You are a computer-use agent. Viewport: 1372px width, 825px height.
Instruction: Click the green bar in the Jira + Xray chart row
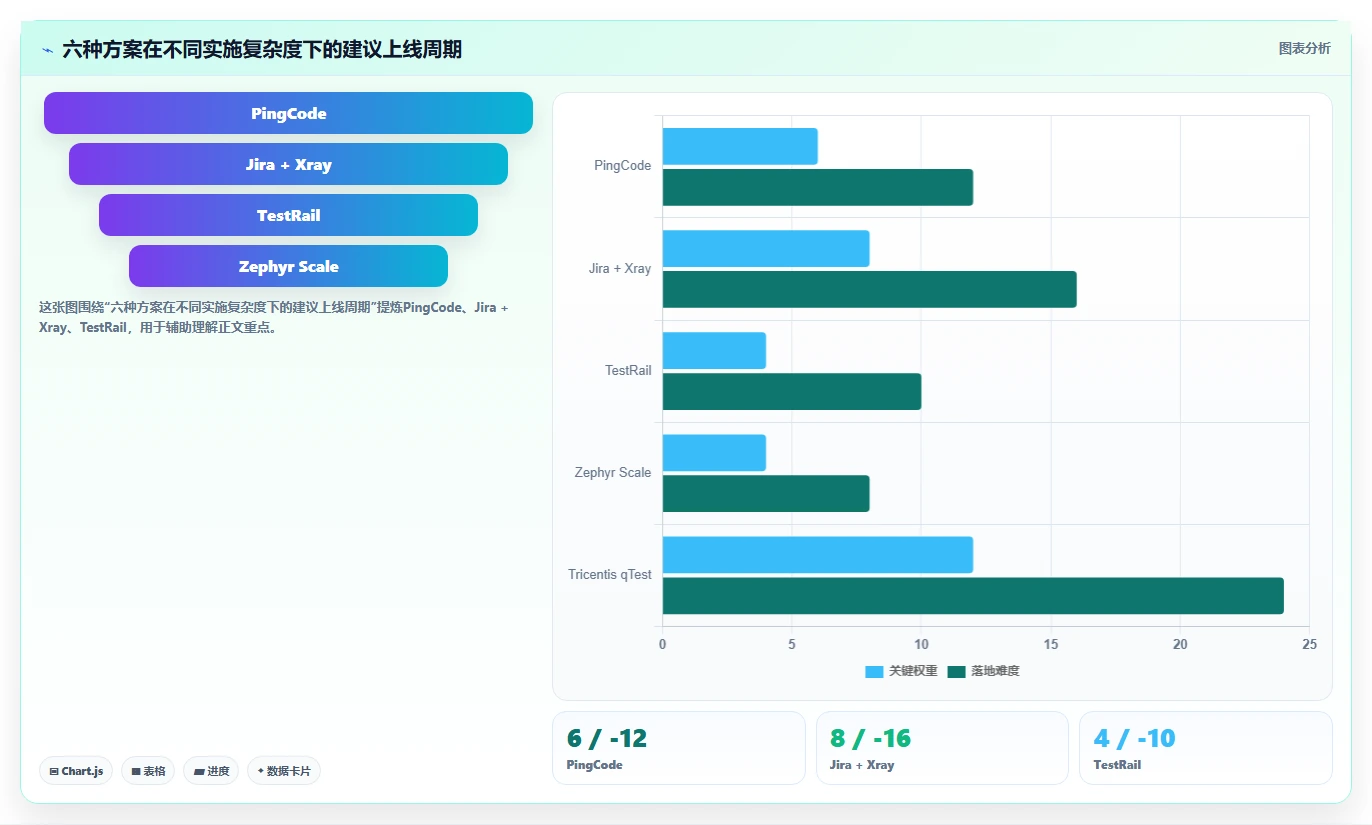point(870,289)
